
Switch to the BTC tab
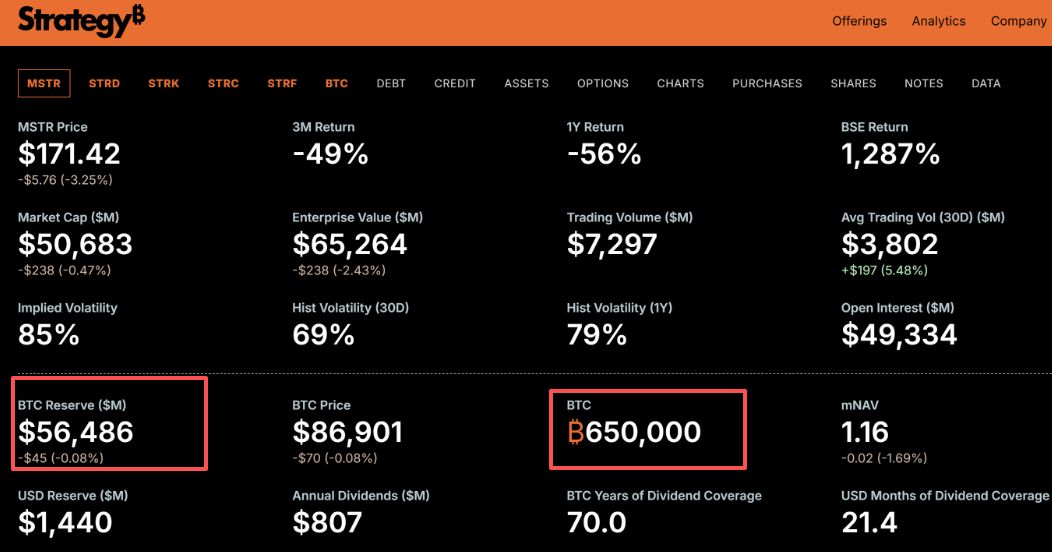(x=336, y=83)
